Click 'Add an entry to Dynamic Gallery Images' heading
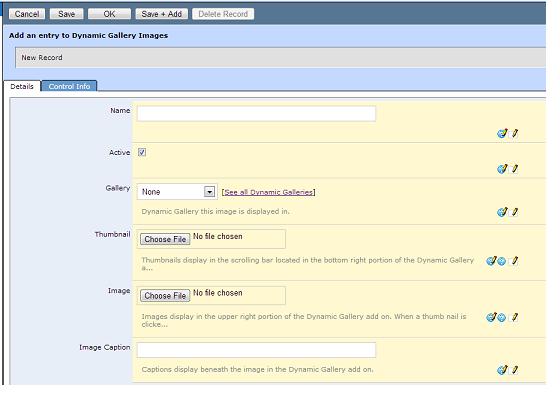Viewport: 560px width, 398px height. tap(89, 35)
